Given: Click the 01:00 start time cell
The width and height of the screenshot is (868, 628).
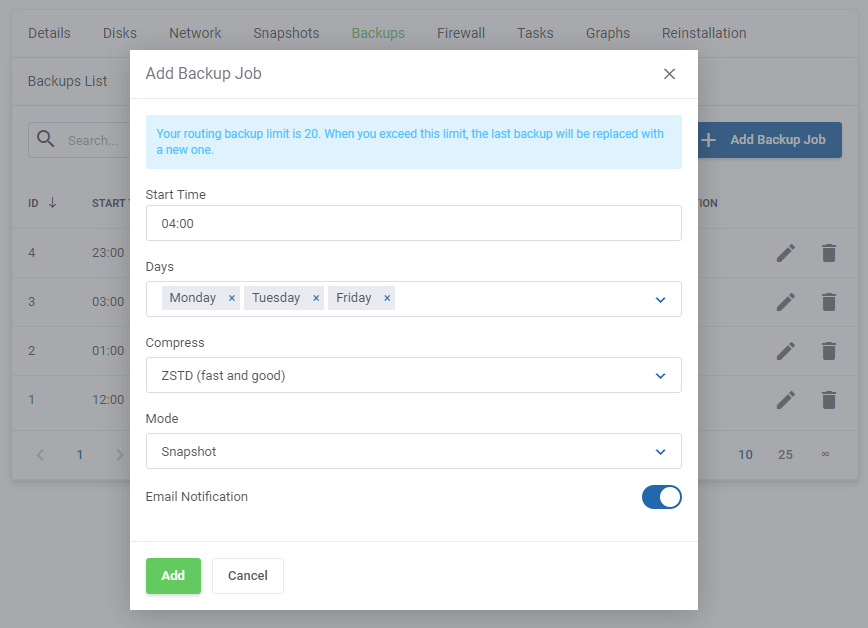Looking at the screenshot, I should point(108,351).
